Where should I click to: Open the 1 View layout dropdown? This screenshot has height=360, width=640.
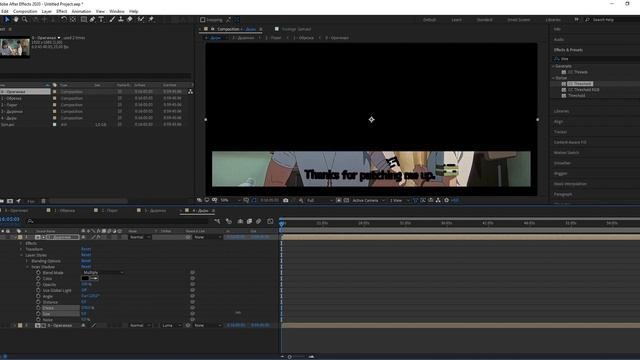click(x=399, y=200)
